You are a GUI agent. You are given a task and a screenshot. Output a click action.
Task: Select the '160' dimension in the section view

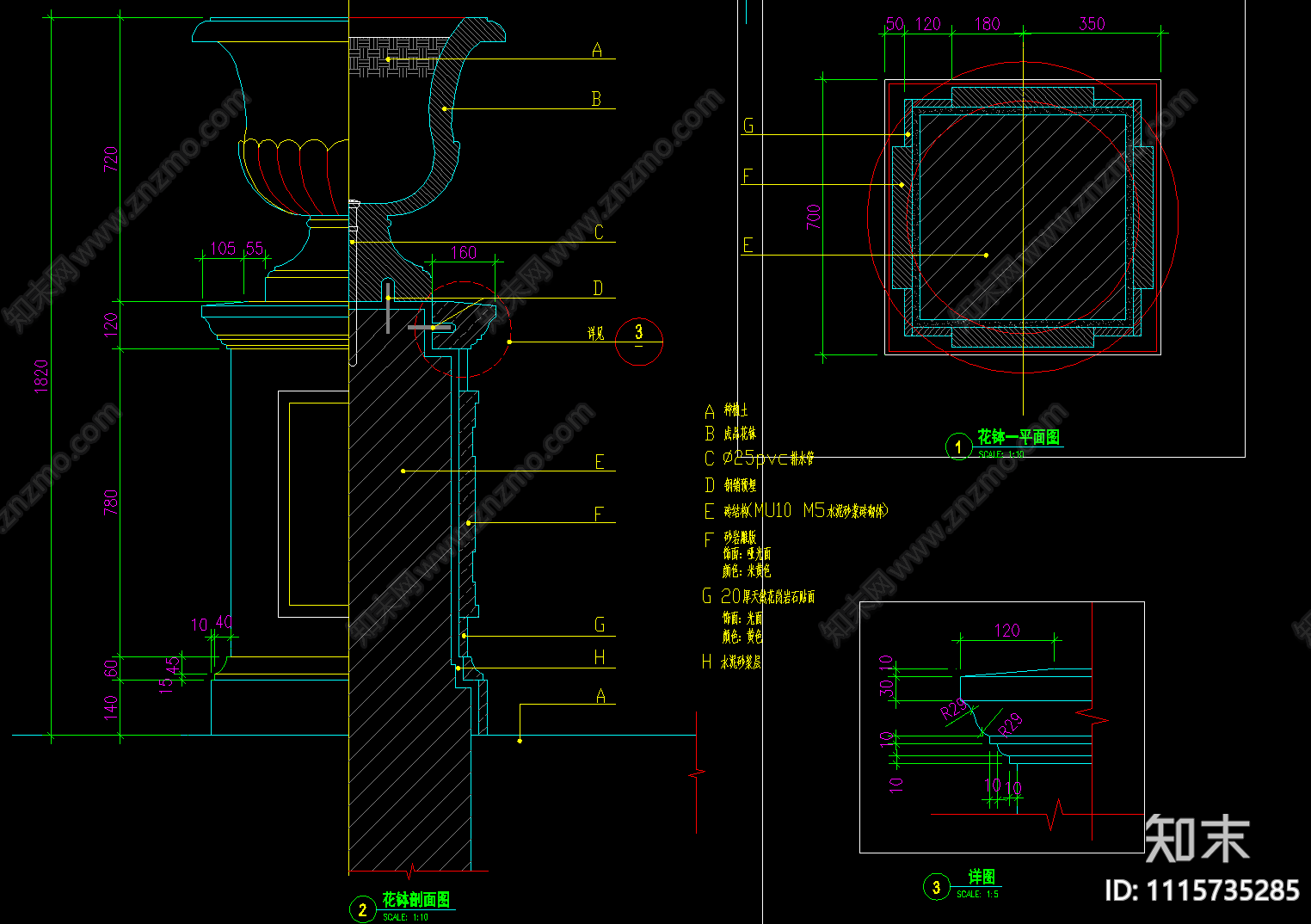(x=464, y=252)
